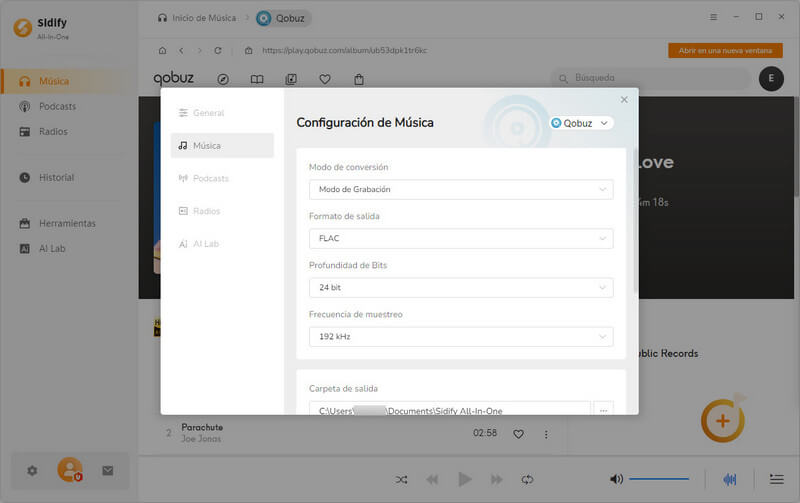Image resolution: width=800 pixels, height=503 pixels.
Task: Click the user account avatar icon
Action: 69,470
